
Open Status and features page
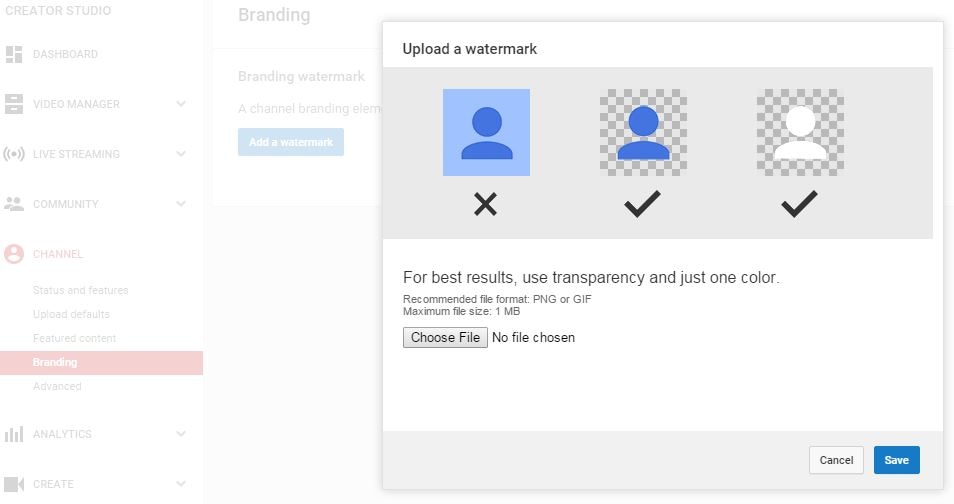[x=80, y=290]
